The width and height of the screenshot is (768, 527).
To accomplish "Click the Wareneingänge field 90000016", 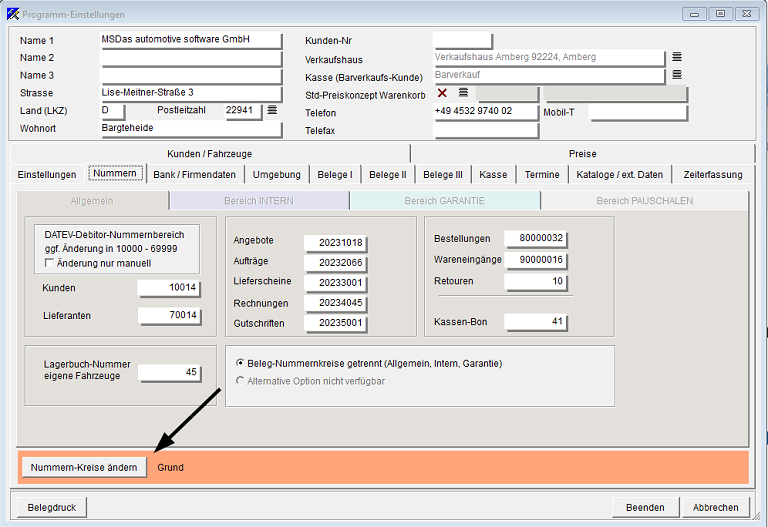I will click(x=536, y=260).
